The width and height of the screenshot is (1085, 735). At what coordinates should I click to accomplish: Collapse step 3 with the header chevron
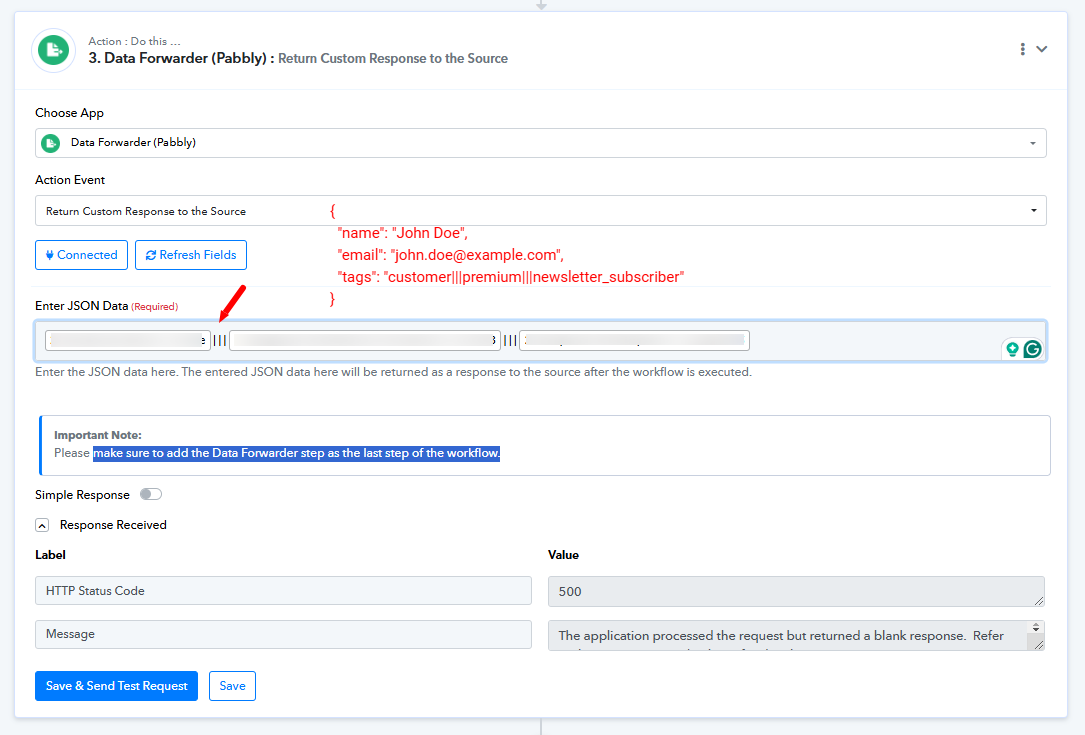[x=1041, y=49]
